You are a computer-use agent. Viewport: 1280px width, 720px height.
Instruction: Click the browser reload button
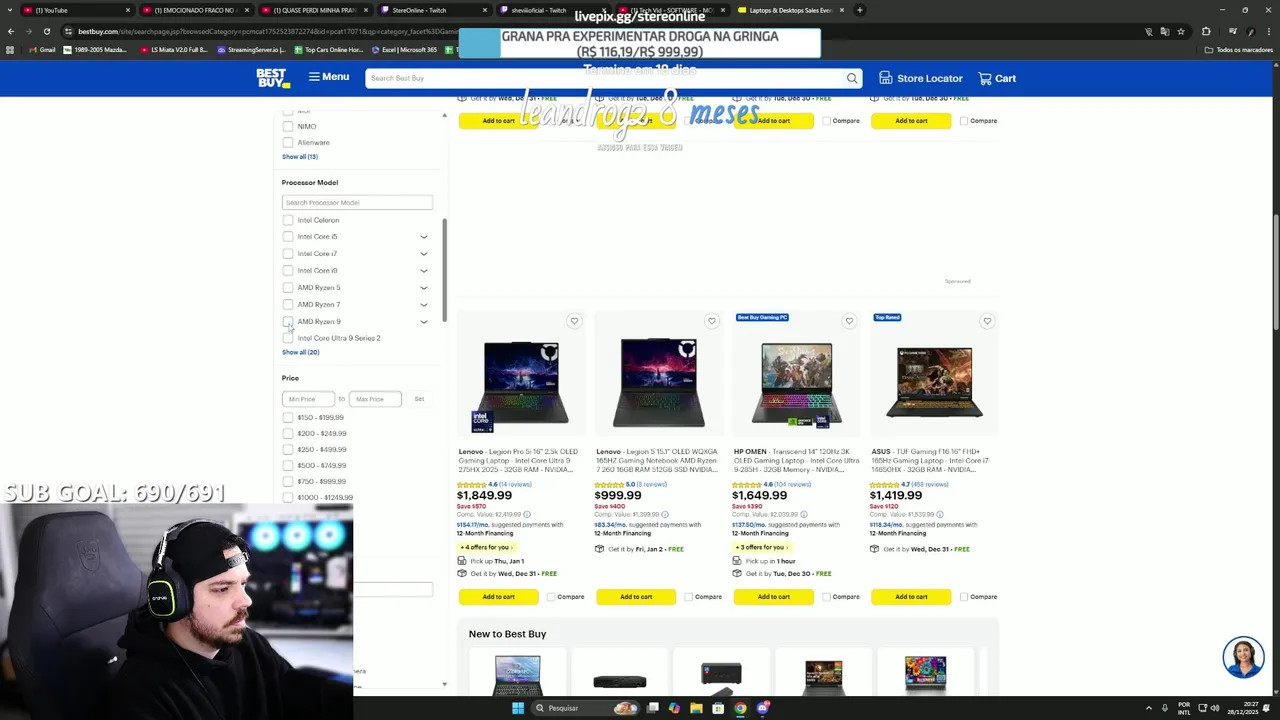[x=46, y=31]
